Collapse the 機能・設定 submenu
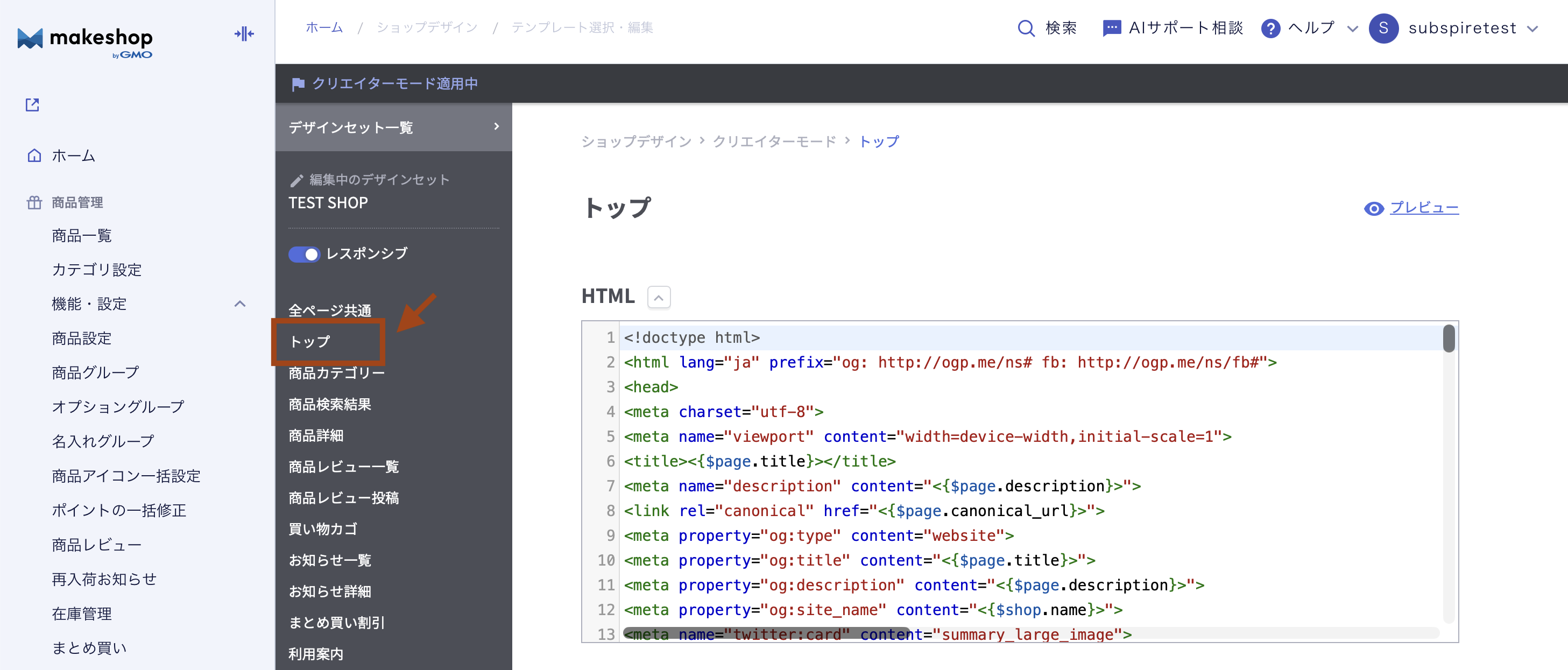This screenshot has height=670, width=1568. (x=240, y=304)
